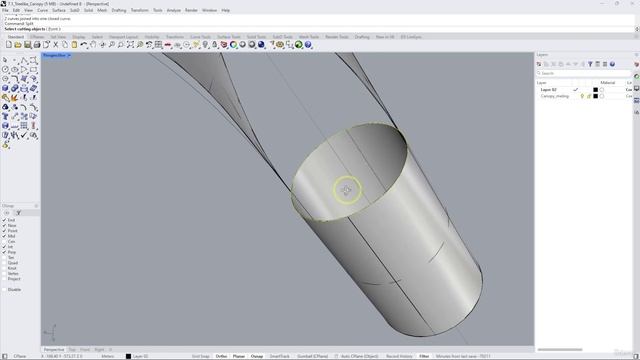The image size is (640, 360).
Task: Toggle Planar in status bar
Action: pyautogui.click(x=239, y=356)
